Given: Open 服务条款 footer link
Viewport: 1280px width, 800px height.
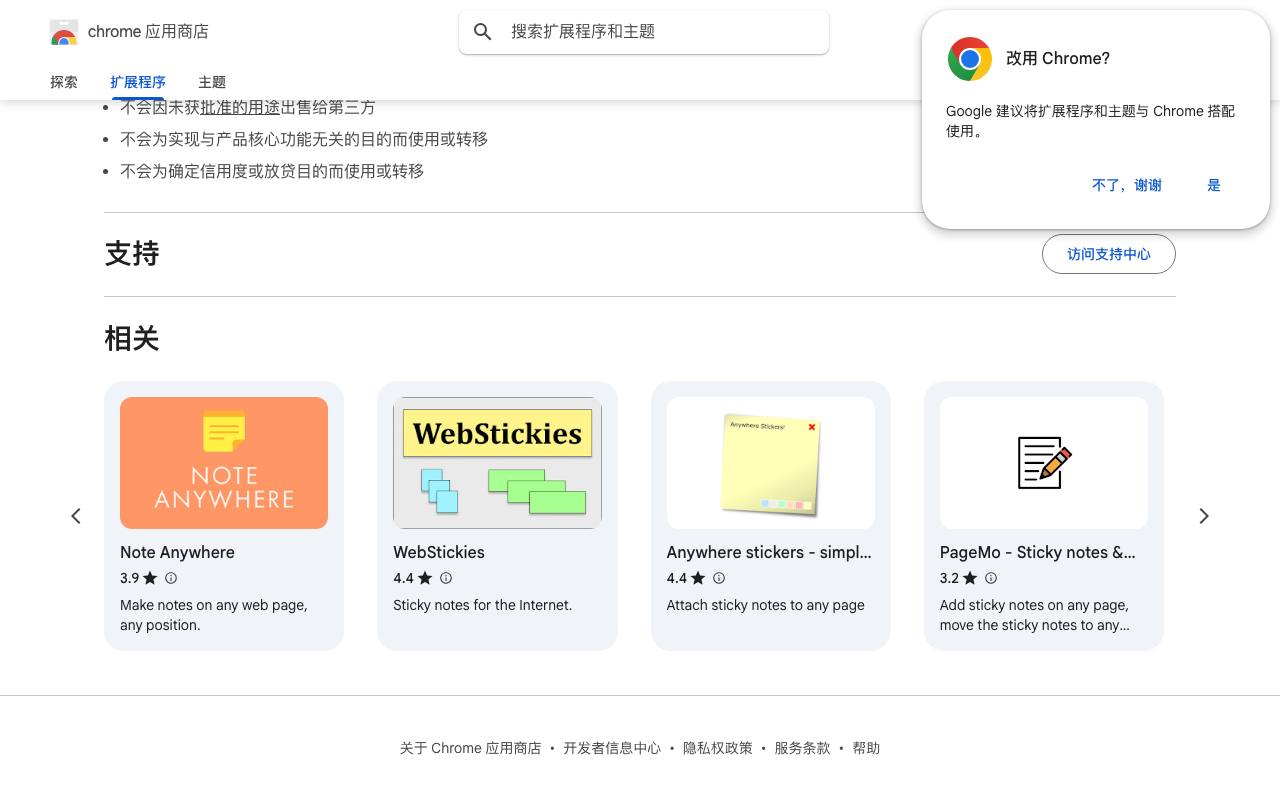Looking at the screenshot, I should (802, 748).
